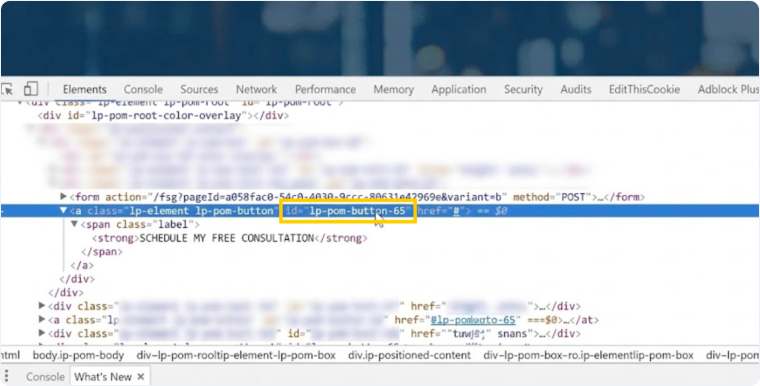The width and height of the screenshot is (760, 386).
Task: Select the closing span tag line
Action: point(102,252)
